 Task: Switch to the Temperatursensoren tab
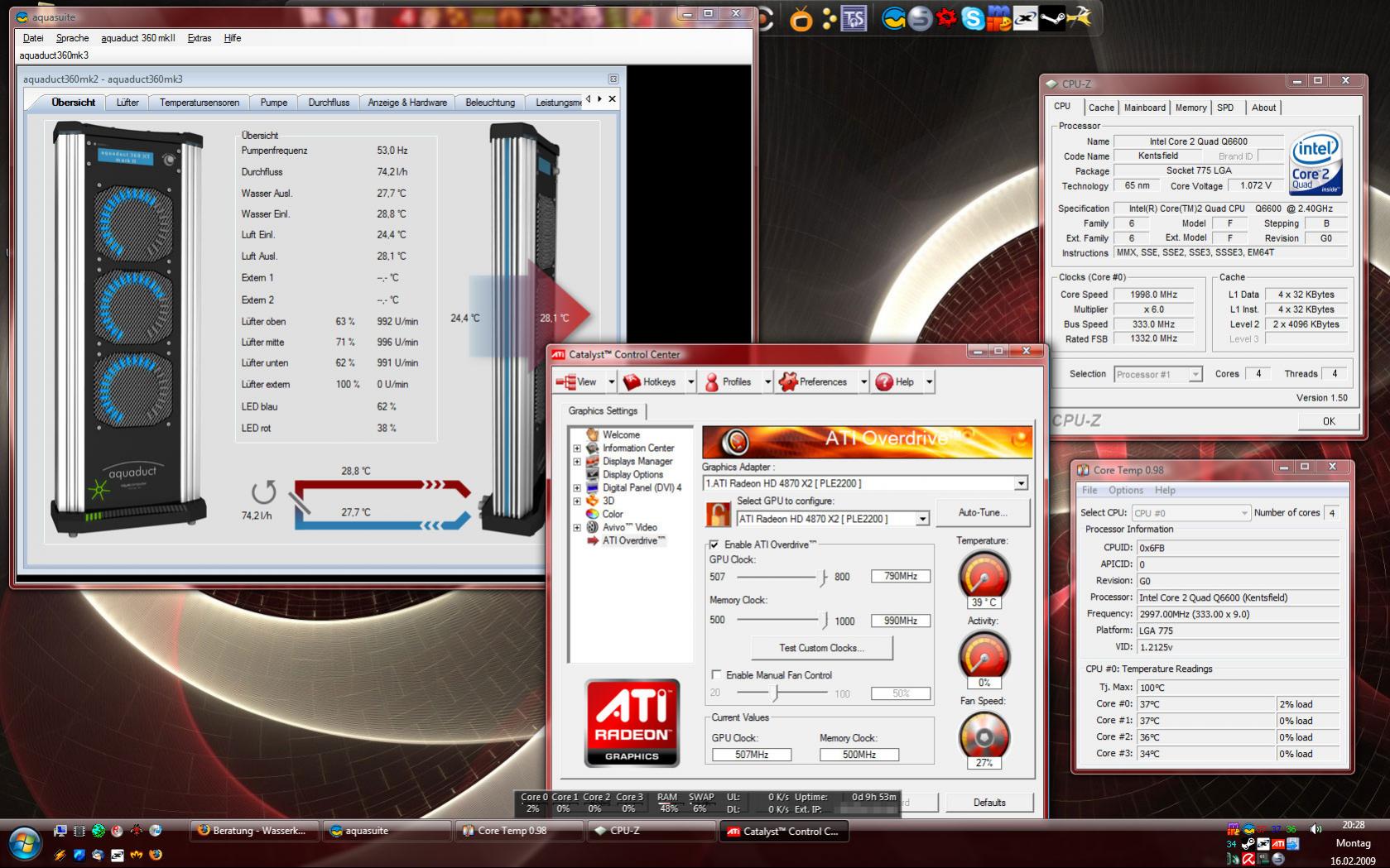200,103
